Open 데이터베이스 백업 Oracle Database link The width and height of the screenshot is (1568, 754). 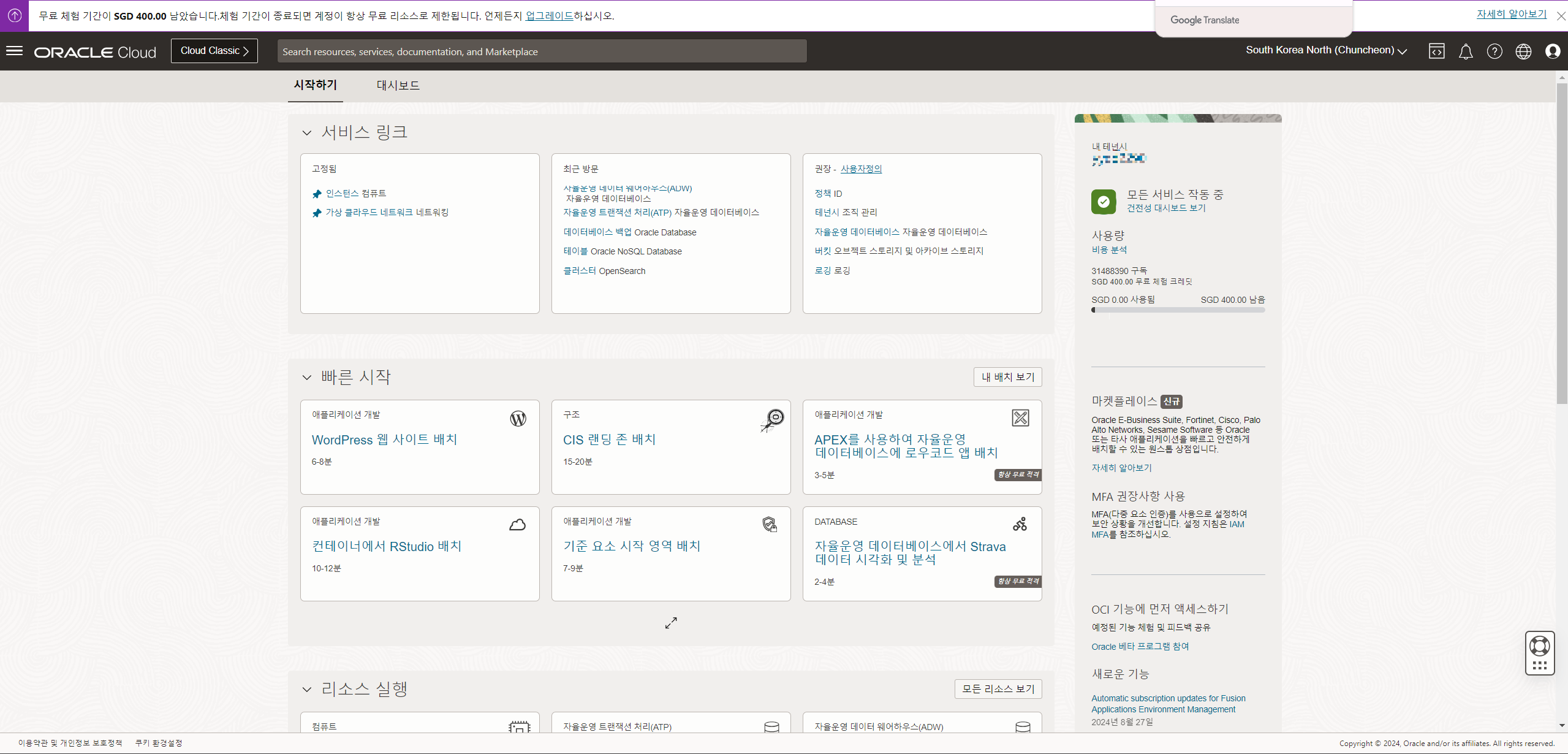click(x=630, y=232)
